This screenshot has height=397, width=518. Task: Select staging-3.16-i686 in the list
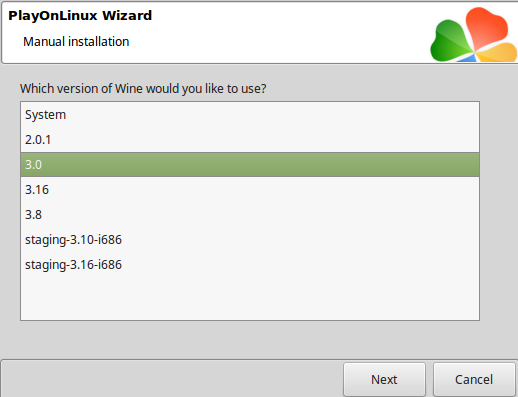click(x=250, y=265)
